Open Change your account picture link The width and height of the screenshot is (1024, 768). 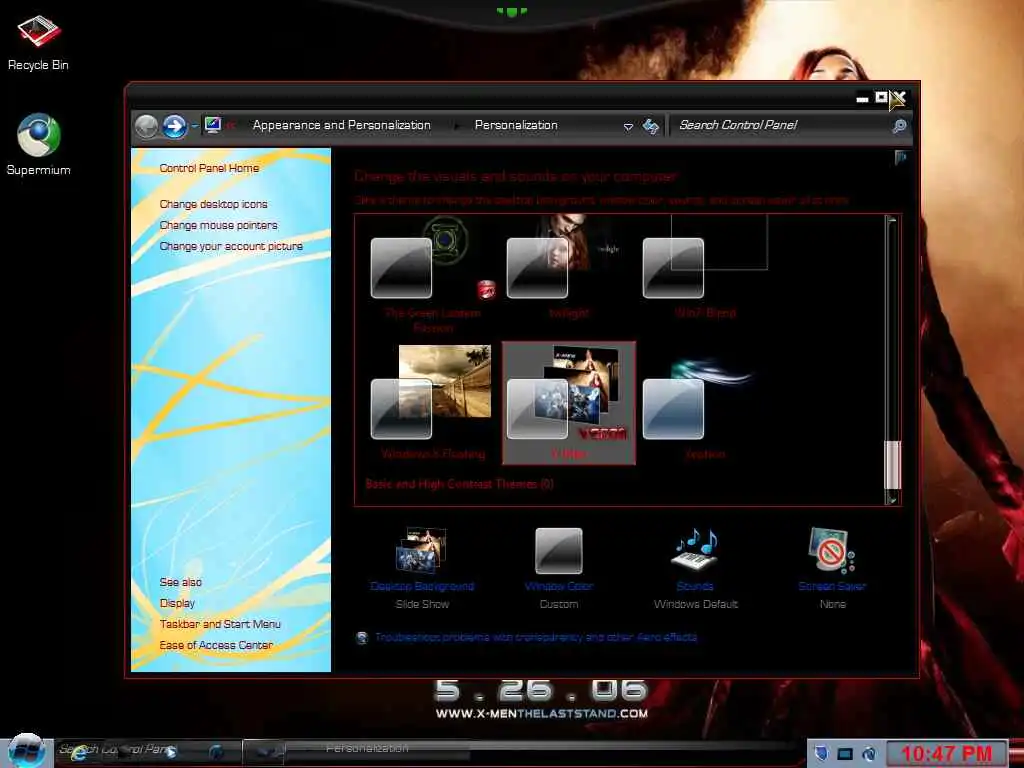(x=231, y=246)
